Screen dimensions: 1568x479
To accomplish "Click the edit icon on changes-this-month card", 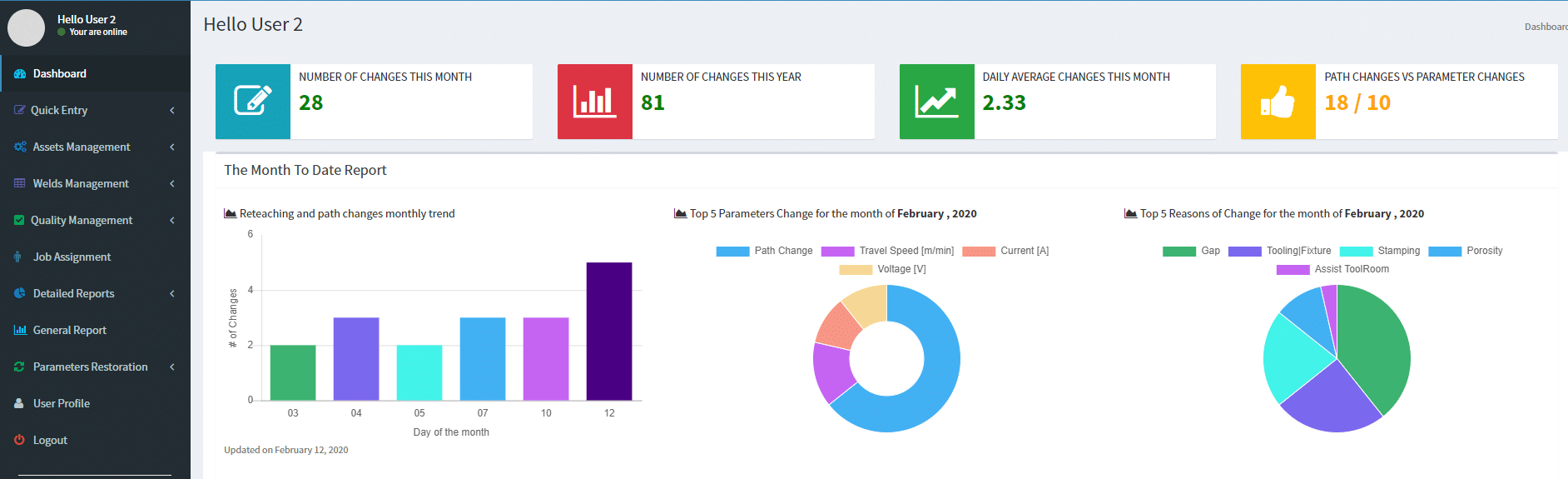I will coord(253,101).
